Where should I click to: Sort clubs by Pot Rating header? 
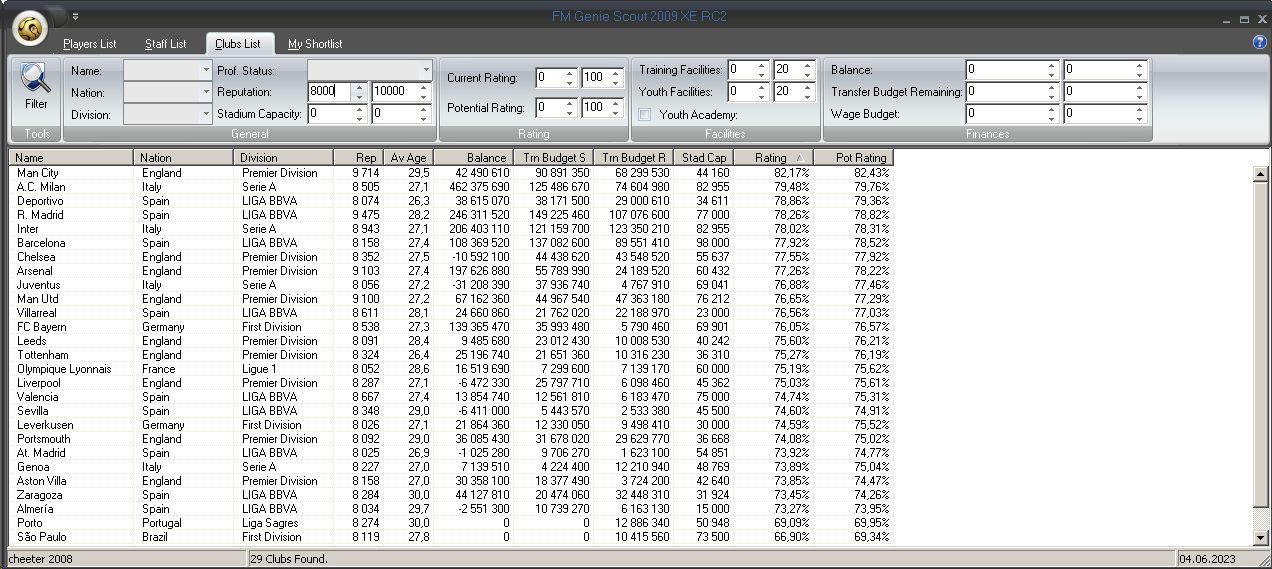coord(851,158)
